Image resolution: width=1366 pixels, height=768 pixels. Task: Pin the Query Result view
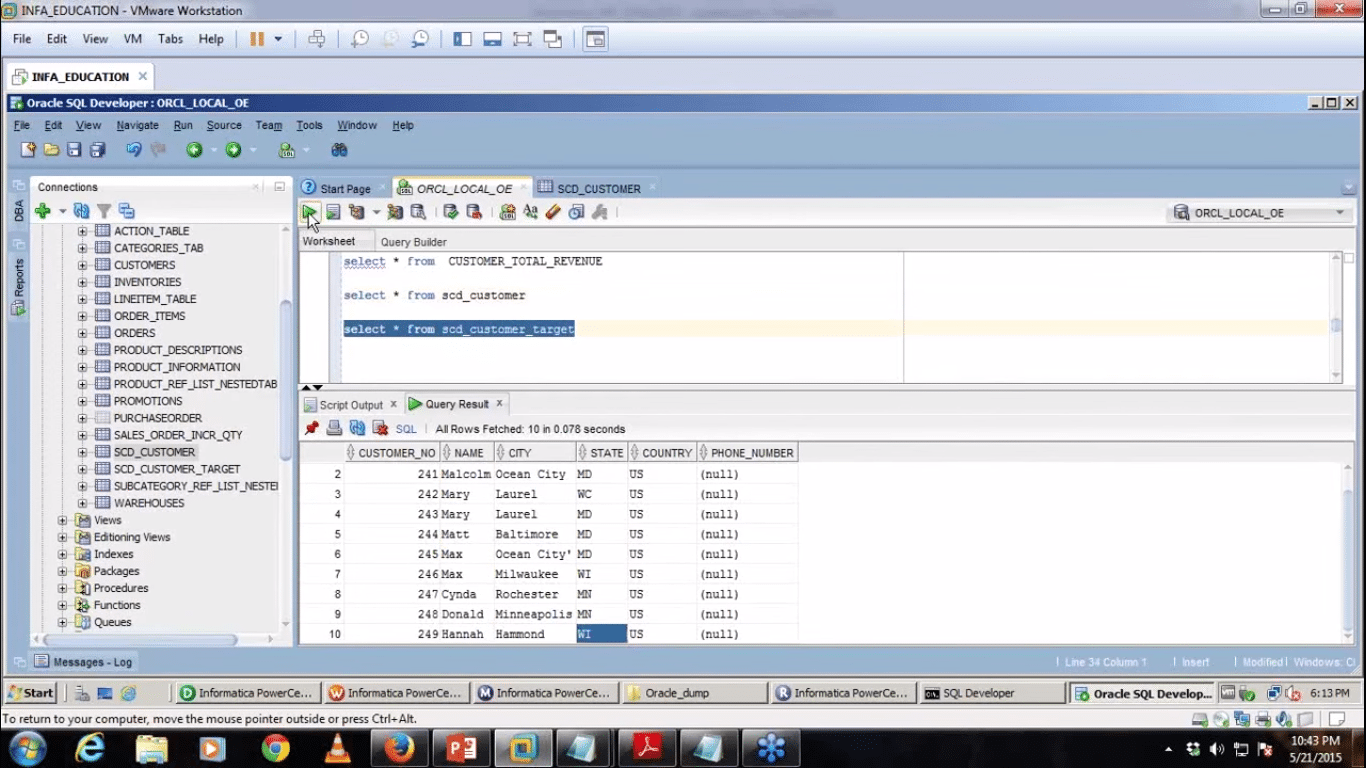311,427
